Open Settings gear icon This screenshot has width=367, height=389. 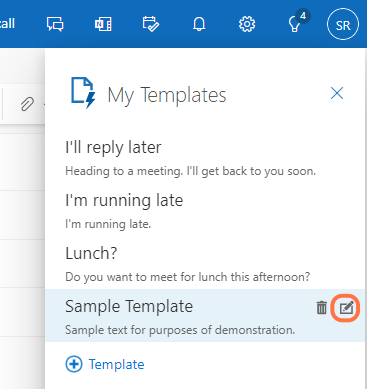click(x=247, y=24)
